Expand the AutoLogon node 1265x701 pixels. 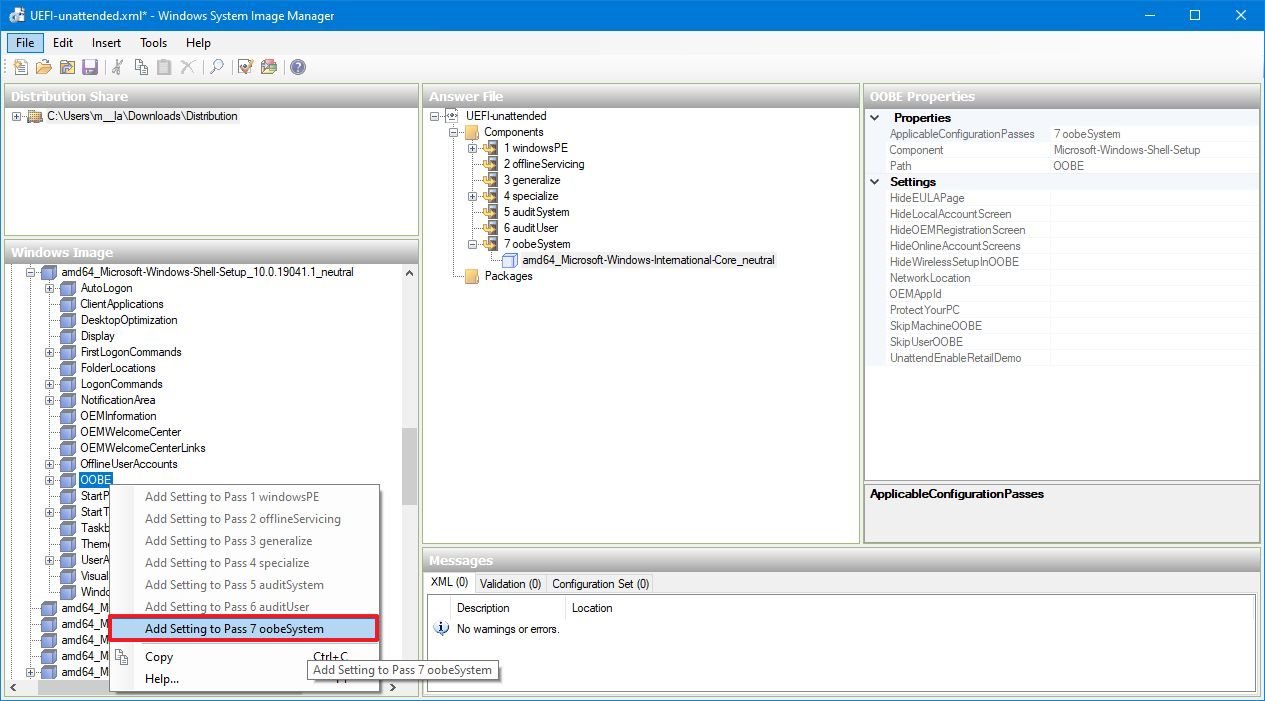tap(49, 288)
